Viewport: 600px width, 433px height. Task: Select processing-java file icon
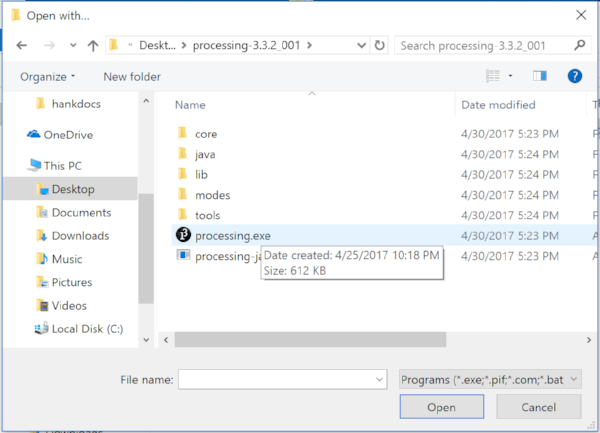pyautogui.click(x=183, y=255)
